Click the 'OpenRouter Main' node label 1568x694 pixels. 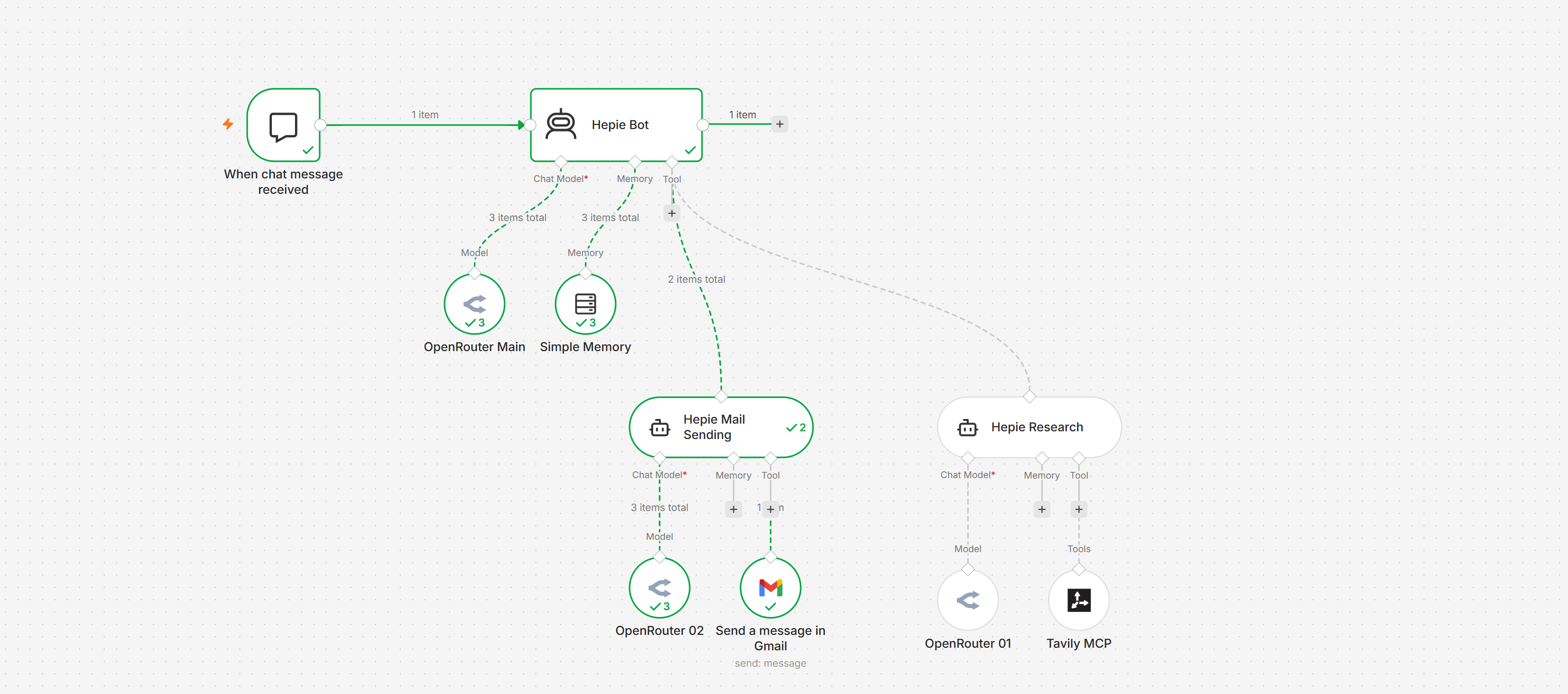(474, 347)
